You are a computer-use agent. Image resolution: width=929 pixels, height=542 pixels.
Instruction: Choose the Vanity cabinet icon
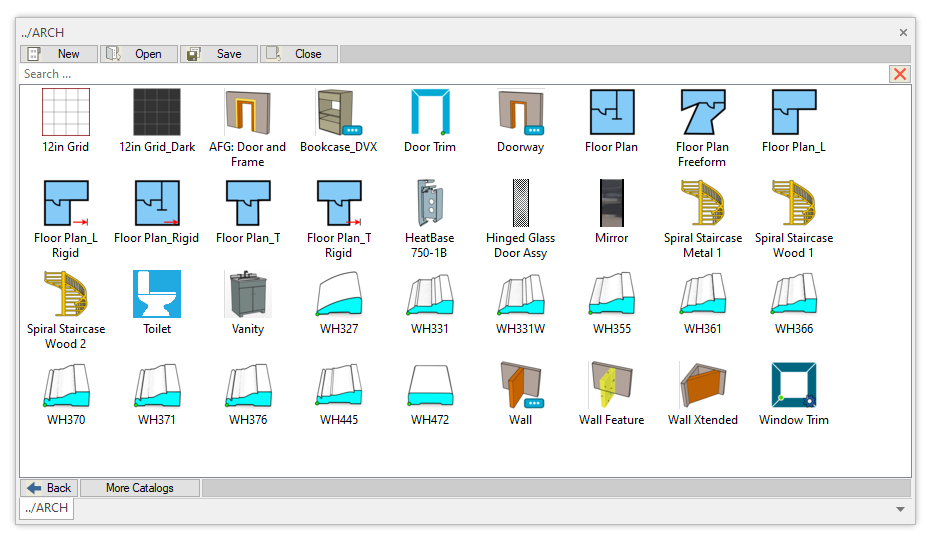coord(248,294)
